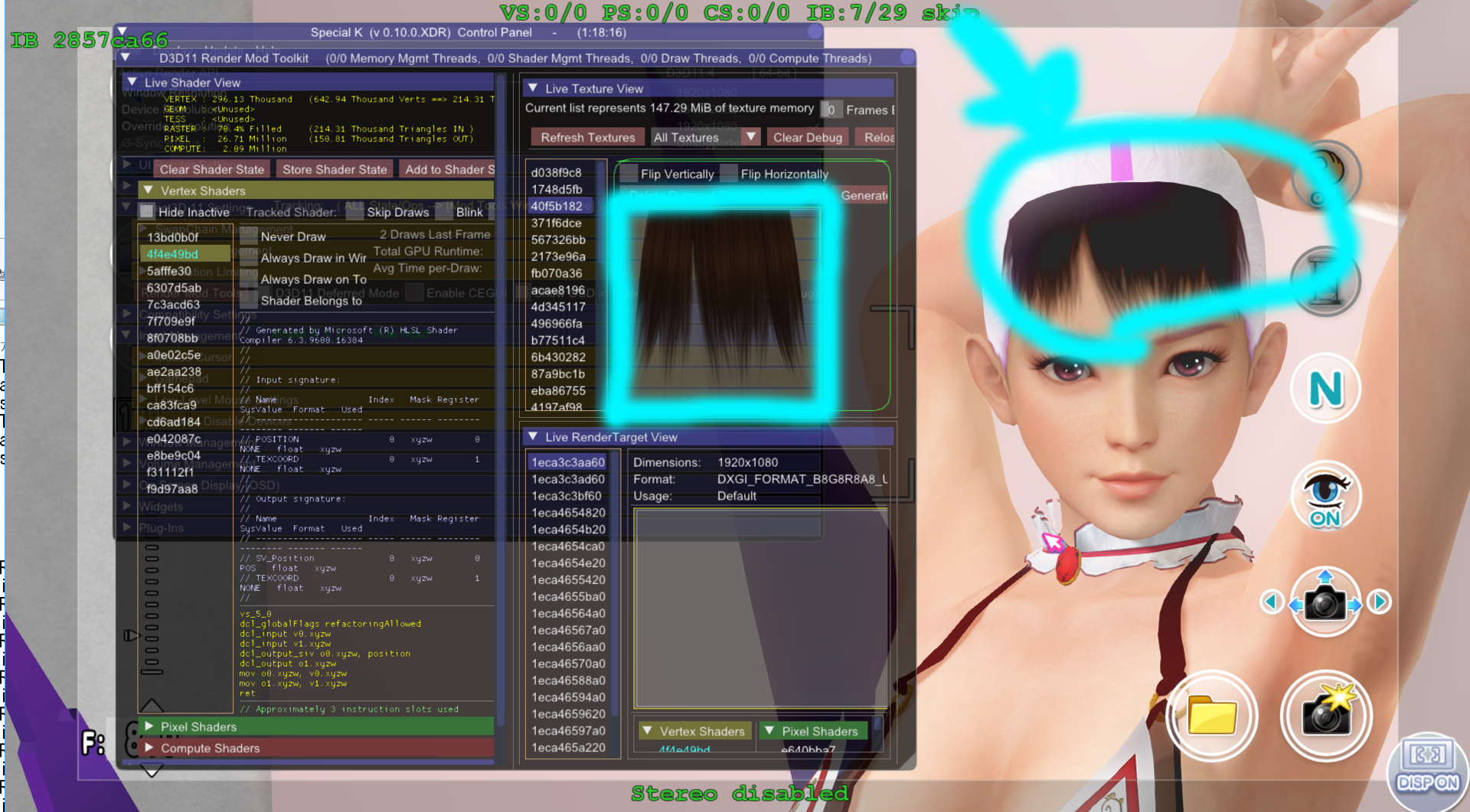Image resolution: width=1470 pixels, height=812 pixels.
Task: Click the up arrow below shader list
Action: 152,705
